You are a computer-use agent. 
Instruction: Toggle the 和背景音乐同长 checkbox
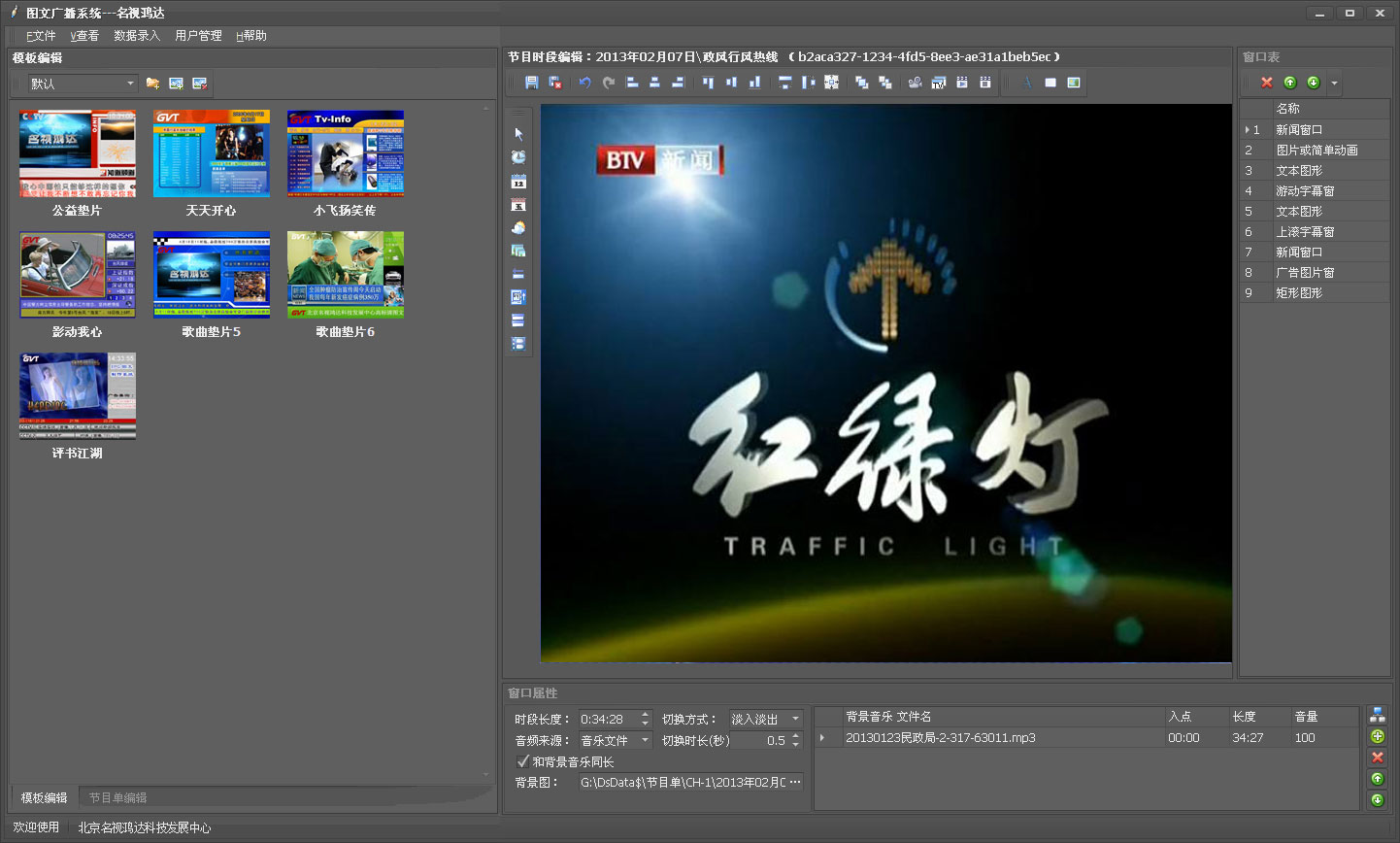(523, 761)
